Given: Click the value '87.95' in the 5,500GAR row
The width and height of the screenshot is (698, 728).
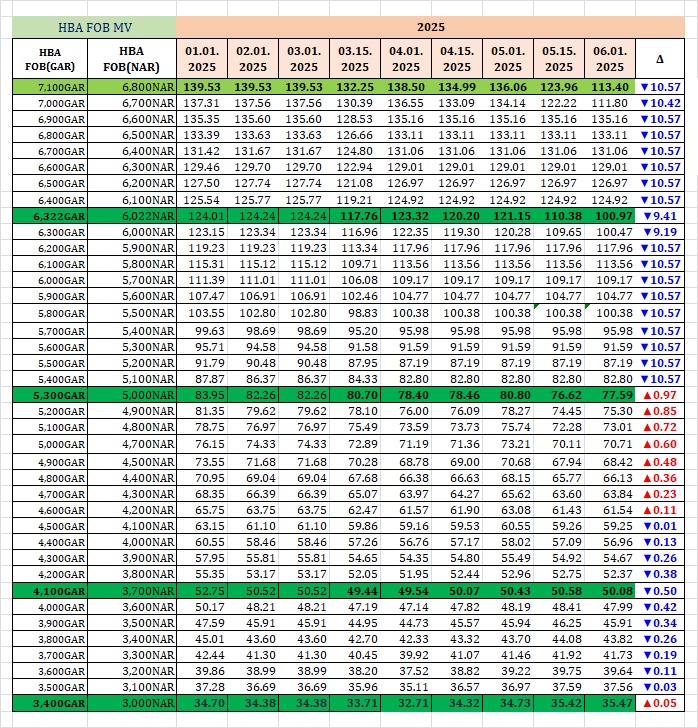Looking at the screenshot, I should [355, 364].
